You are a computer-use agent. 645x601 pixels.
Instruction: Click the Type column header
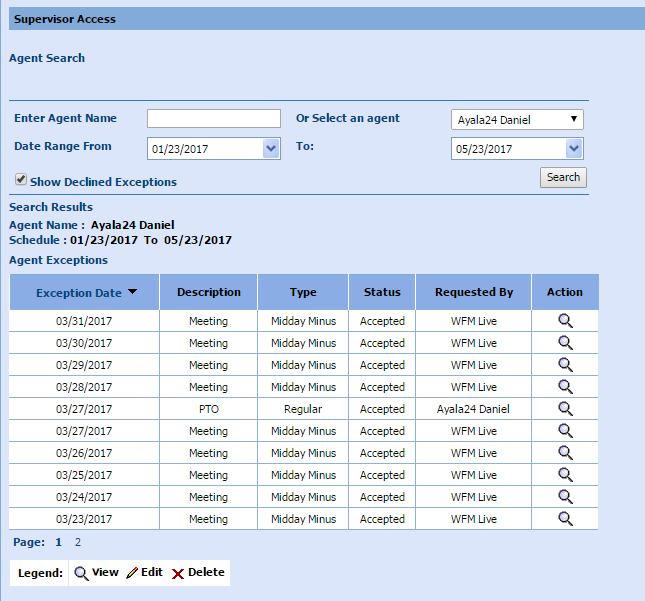click(303, 292)
